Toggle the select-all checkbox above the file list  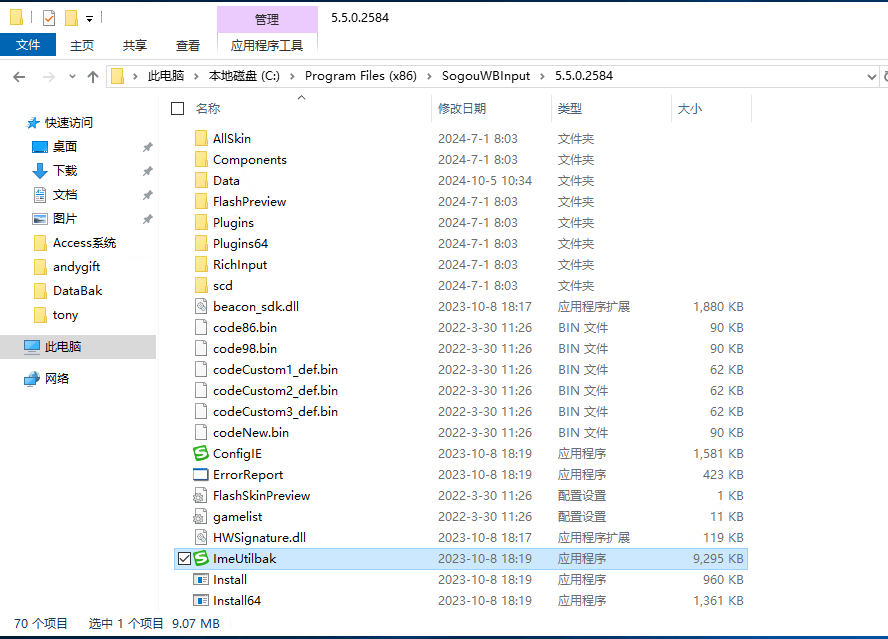pos(177,109)
